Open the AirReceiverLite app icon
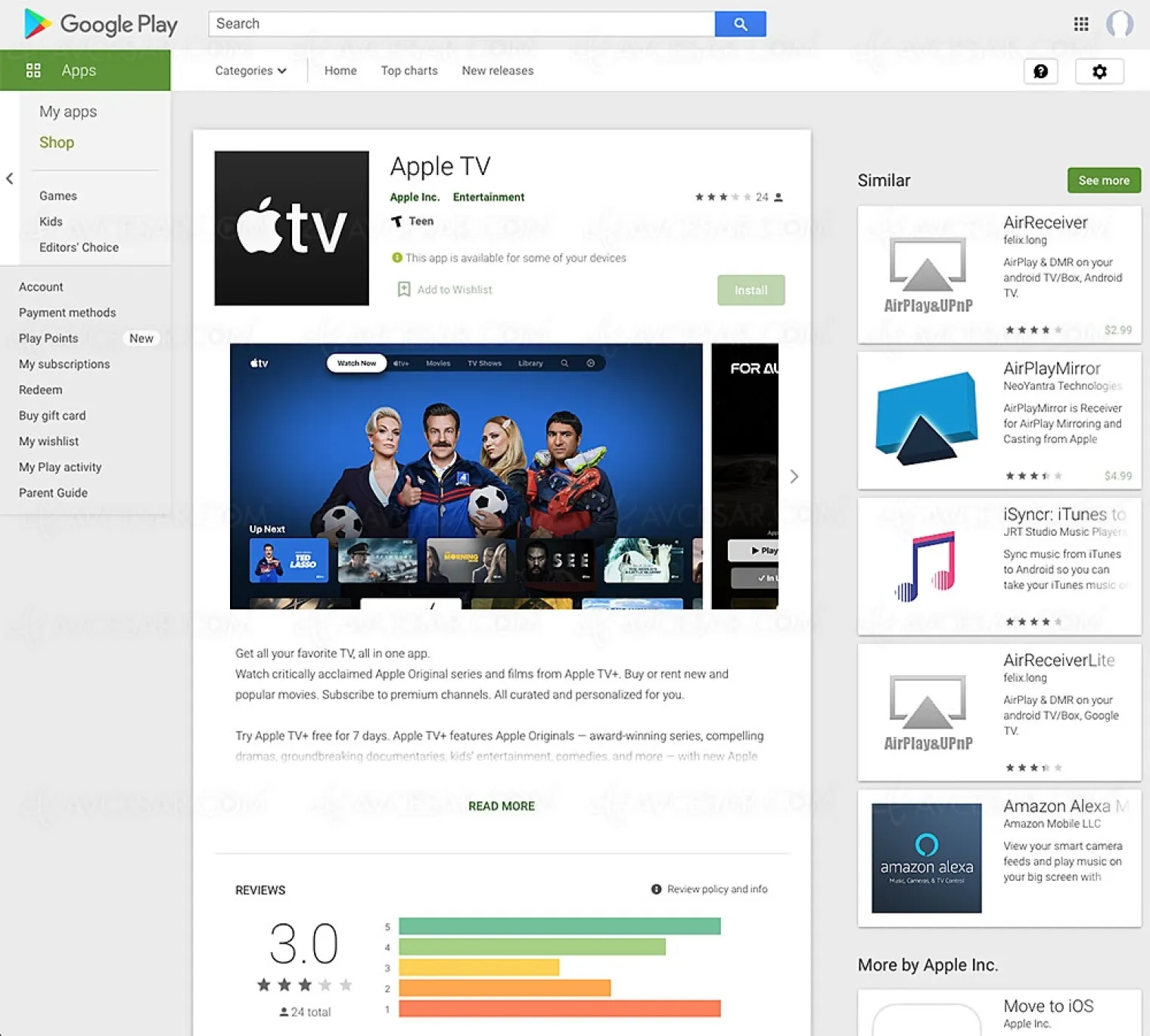1150x1036 pixels. 928,711
